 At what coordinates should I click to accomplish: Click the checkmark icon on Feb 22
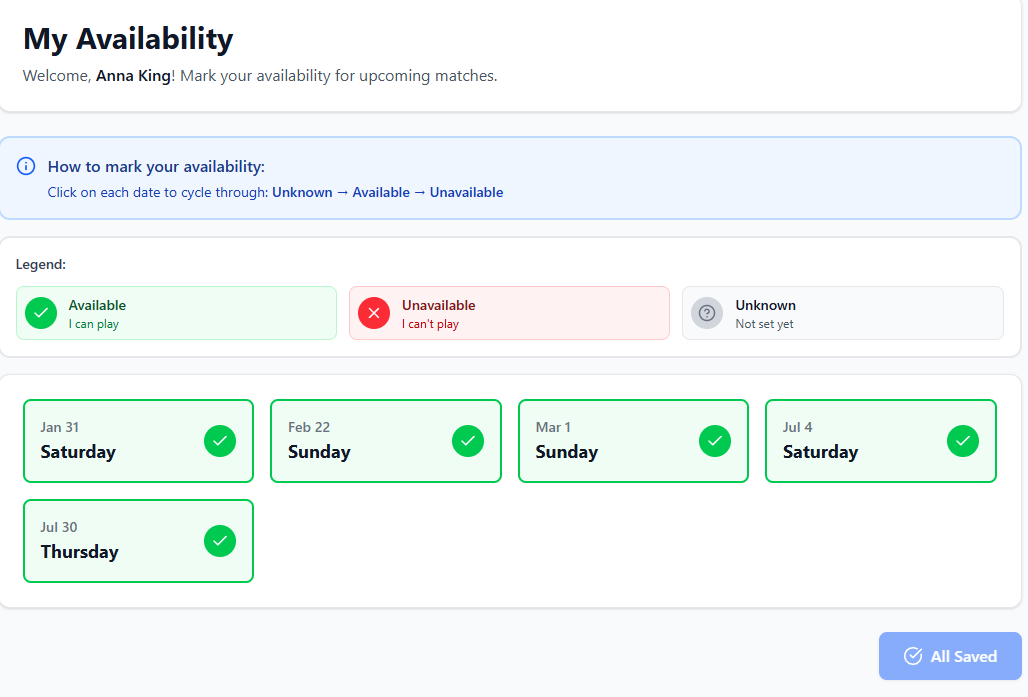pyautogui.click(x=467, y=441)
